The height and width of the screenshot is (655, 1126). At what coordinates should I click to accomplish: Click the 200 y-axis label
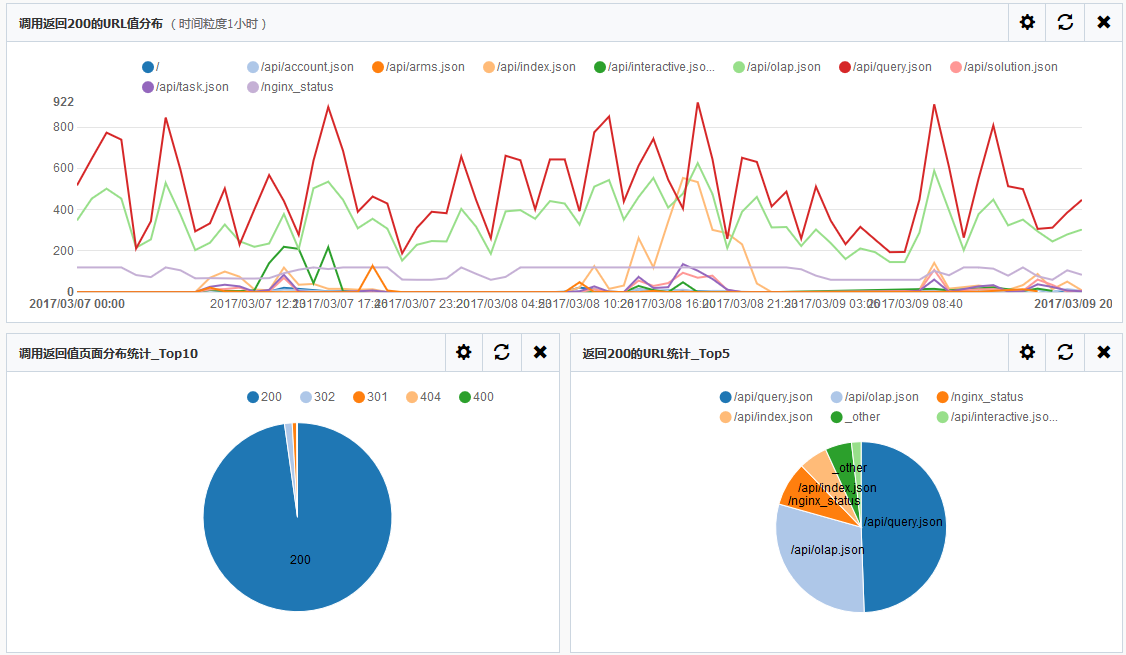pyautogui.click(x=63, y=251)
